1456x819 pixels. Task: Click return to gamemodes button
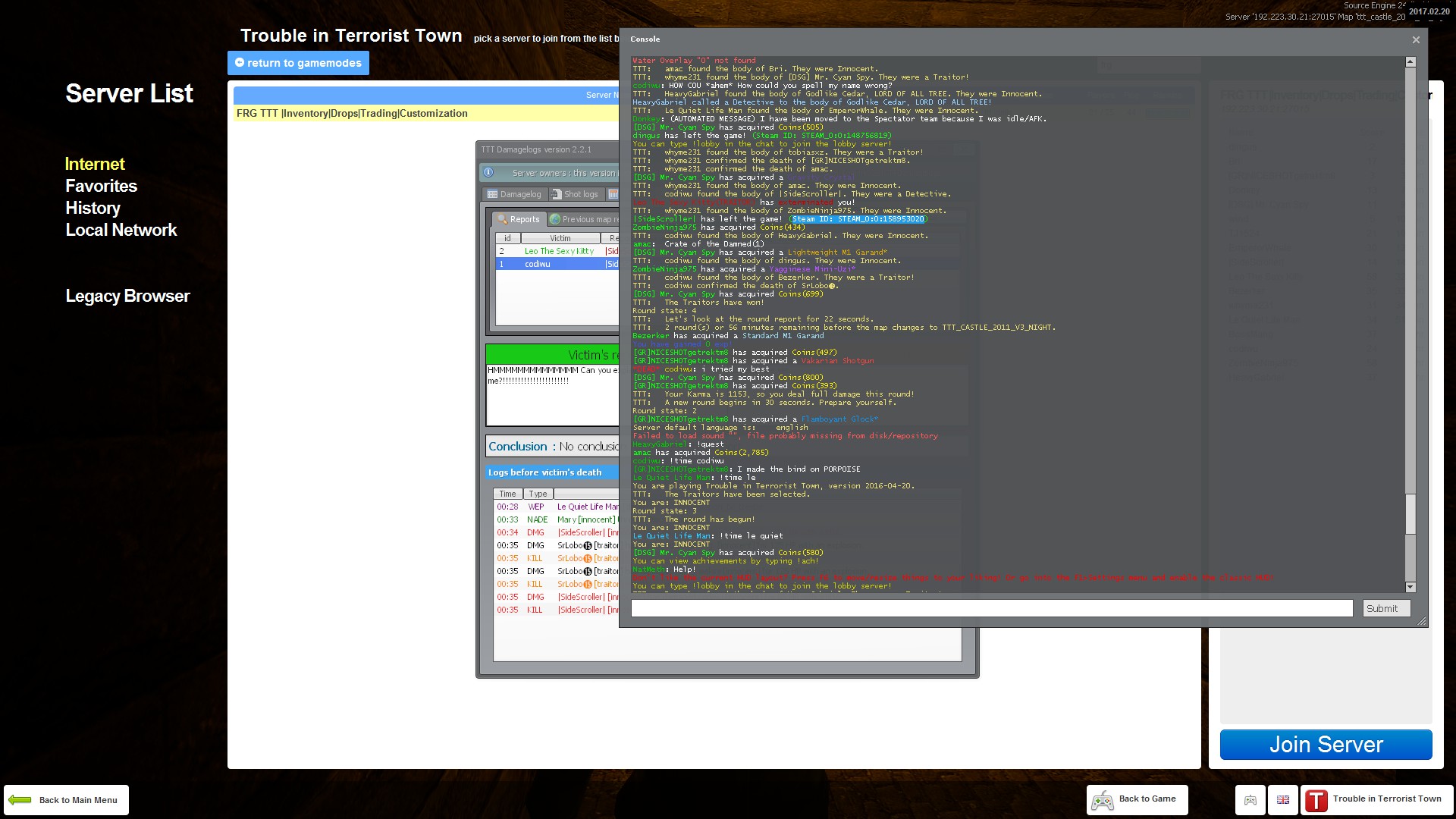(x=298, y=63)
